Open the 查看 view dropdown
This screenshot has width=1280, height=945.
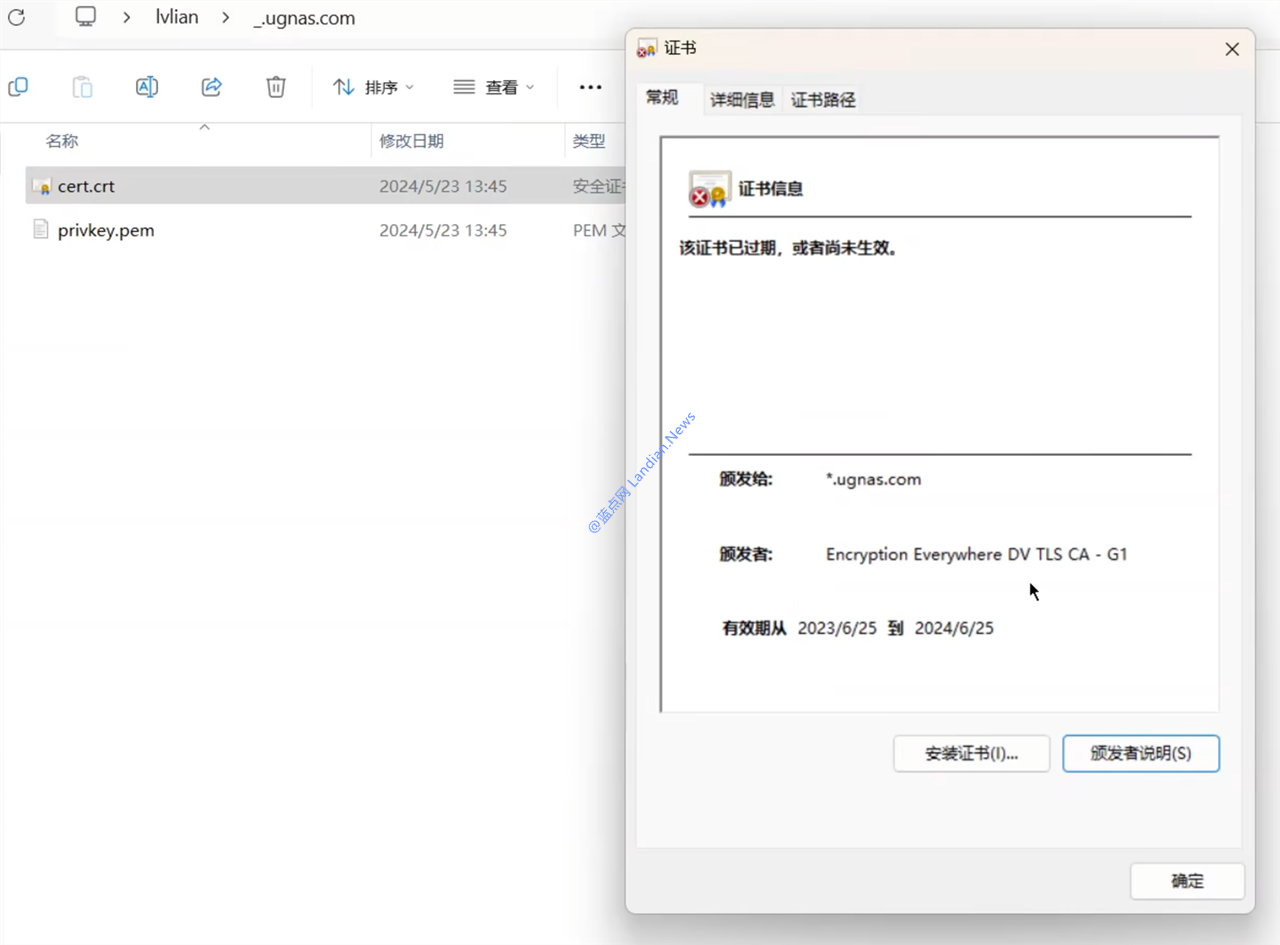[494, 87]
